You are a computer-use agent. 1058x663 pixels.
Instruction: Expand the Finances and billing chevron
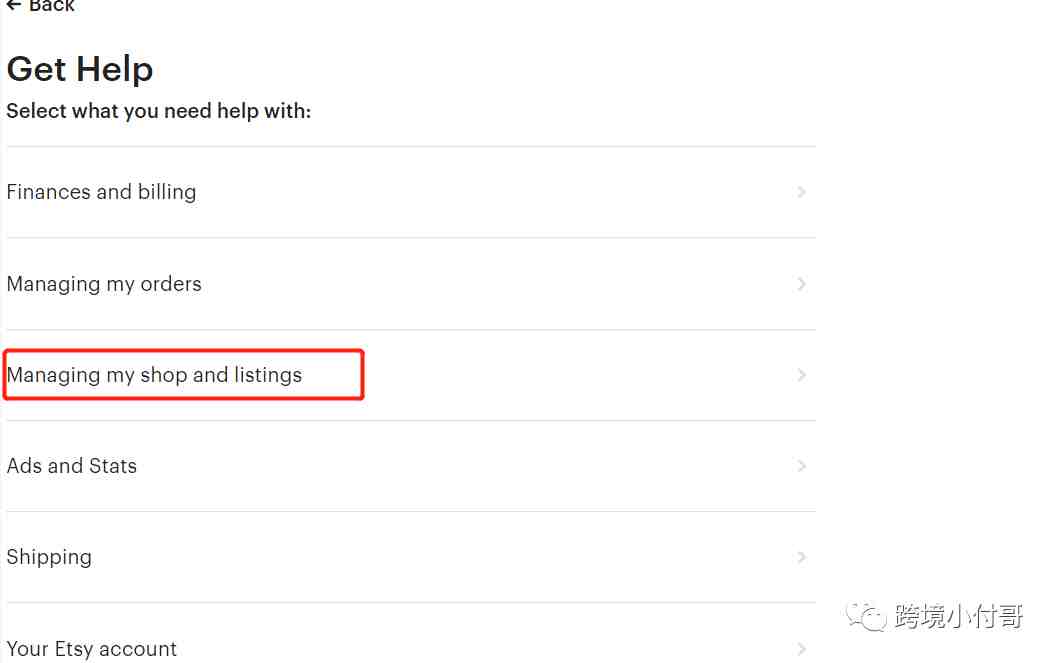click(801, 192)
